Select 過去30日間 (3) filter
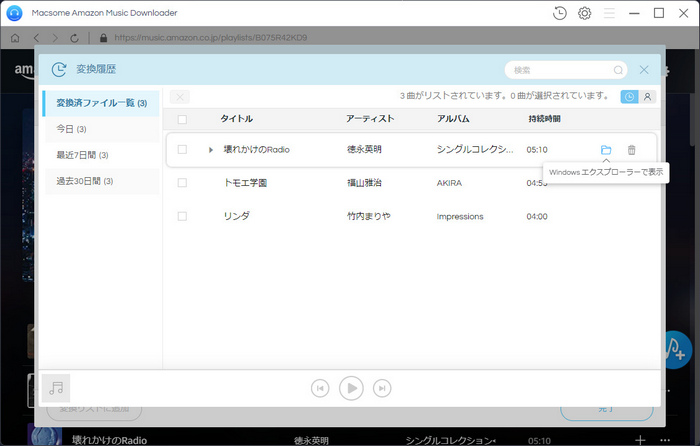Viewport: 700px width, 446px height. click(102, 181)
